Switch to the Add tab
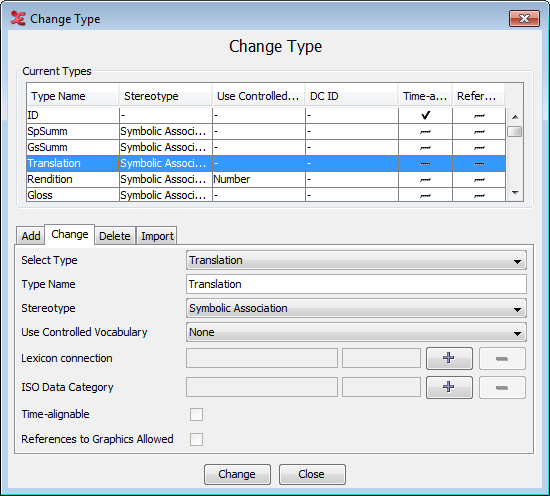The image size is (550, 496). [31, 236]
